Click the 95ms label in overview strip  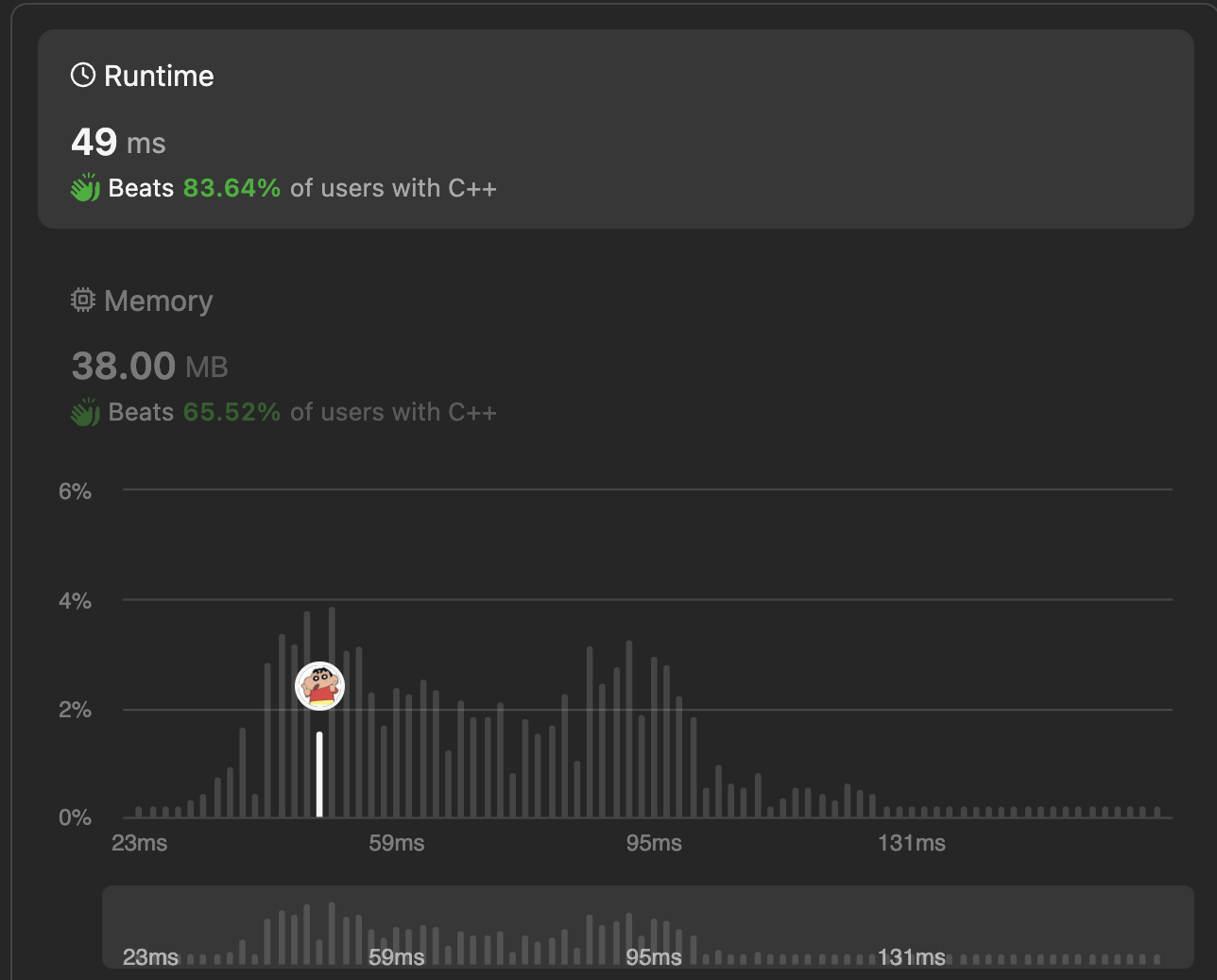pos(654,957)
